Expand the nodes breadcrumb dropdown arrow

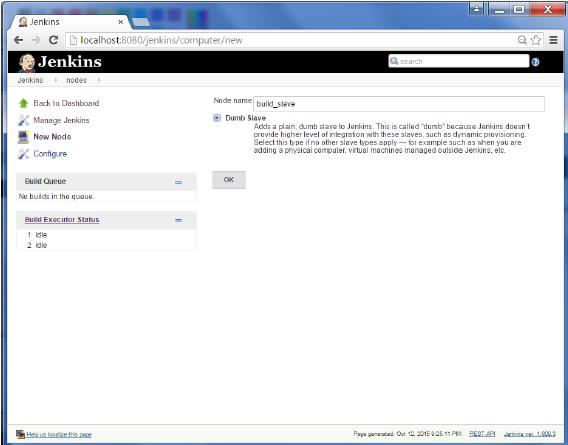coord(99,80)
